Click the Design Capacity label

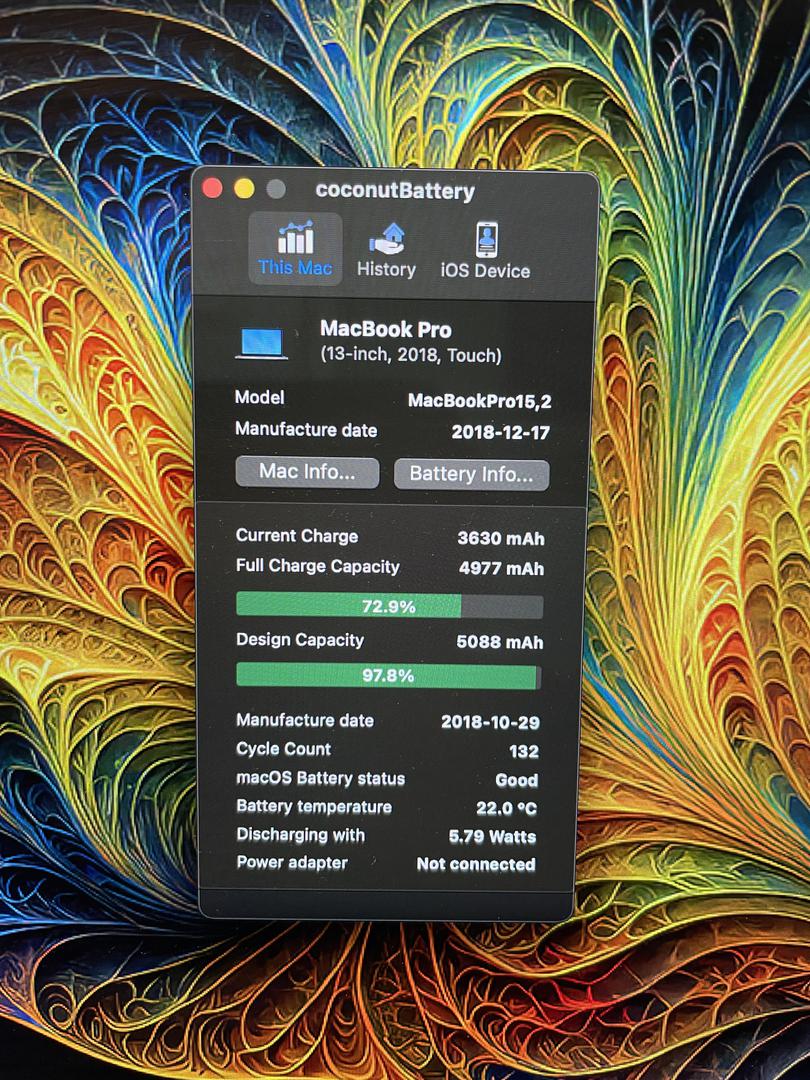coord(300,640)
